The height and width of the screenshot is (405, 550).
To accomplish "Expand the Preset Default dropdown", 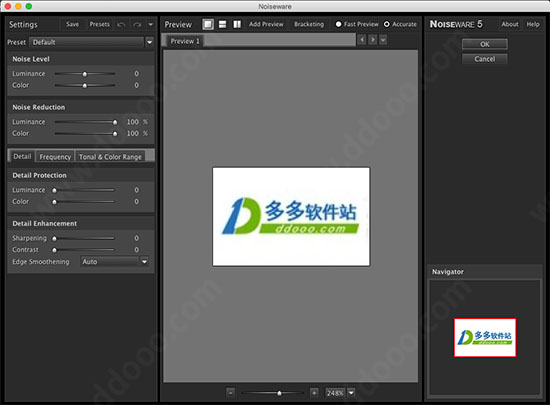I will 149,42.
